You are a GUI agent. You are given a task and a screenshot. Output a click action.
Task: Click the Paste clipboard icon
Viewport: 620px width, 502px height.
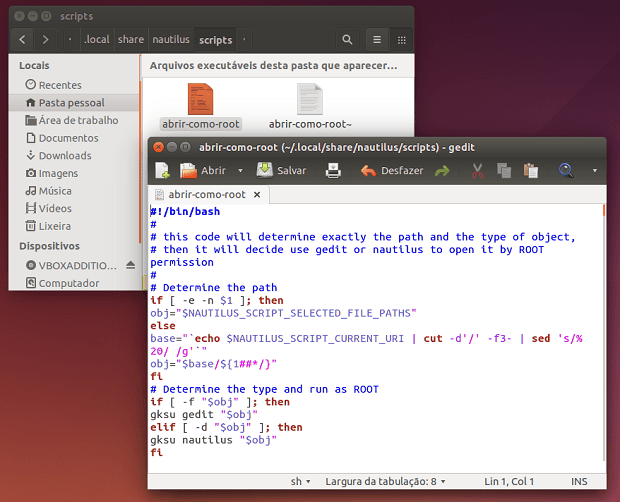pyautogui.click(x=531, y=171)
